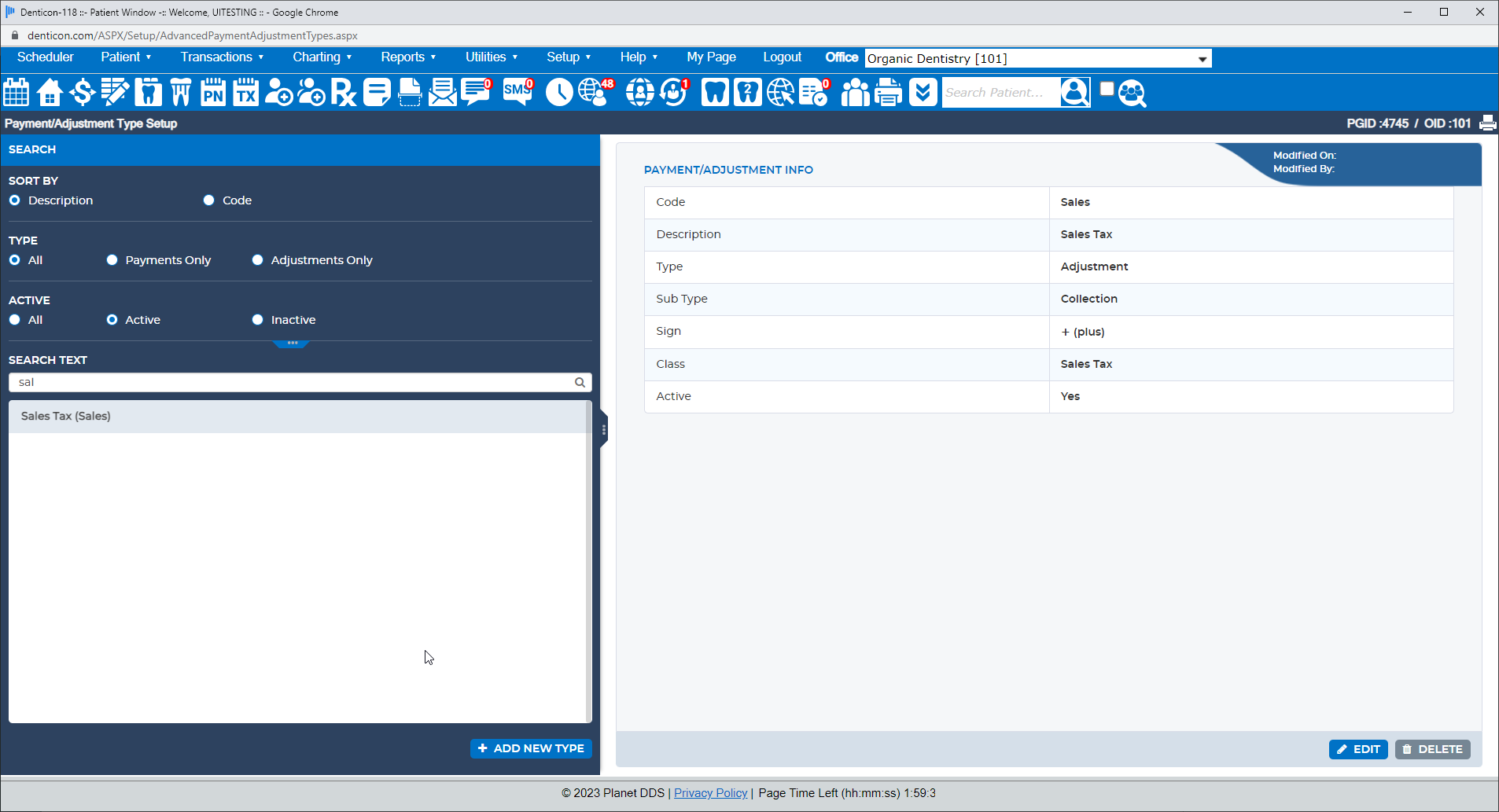Click the sticky note icon
1499x812 pixels.
(x=377, y=92)
